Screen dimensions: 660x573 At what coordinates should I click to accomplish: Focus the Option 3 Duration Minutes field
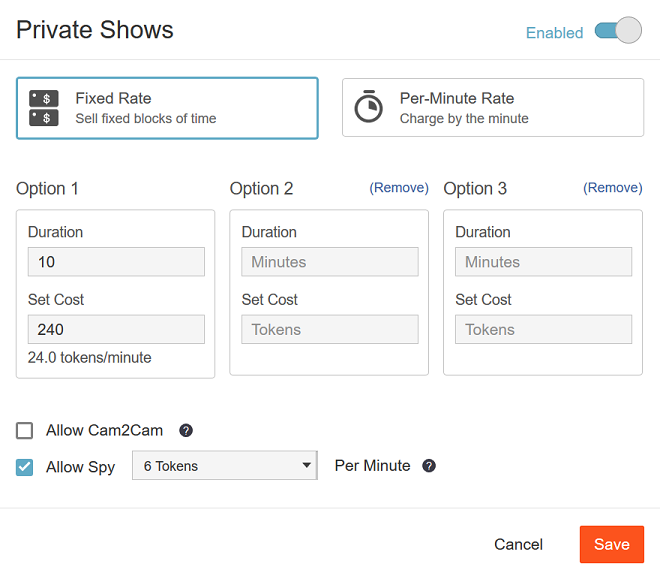tap(543, 262)
